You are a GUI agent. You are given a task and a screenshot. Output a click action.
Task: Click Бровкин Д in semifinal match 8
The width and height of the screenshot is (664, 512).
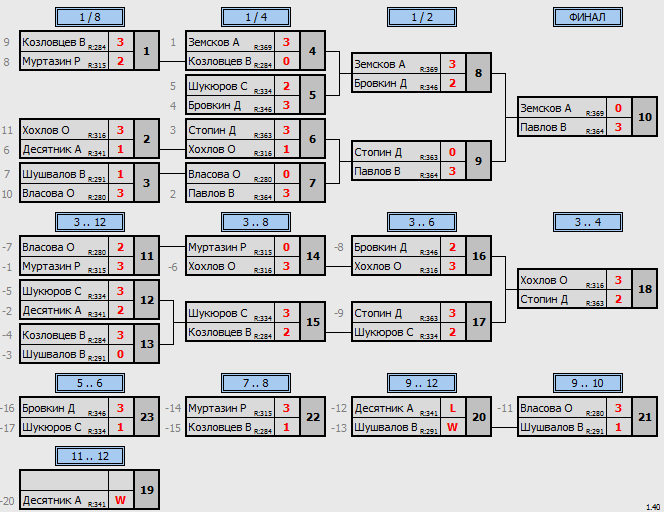[381, 83]
